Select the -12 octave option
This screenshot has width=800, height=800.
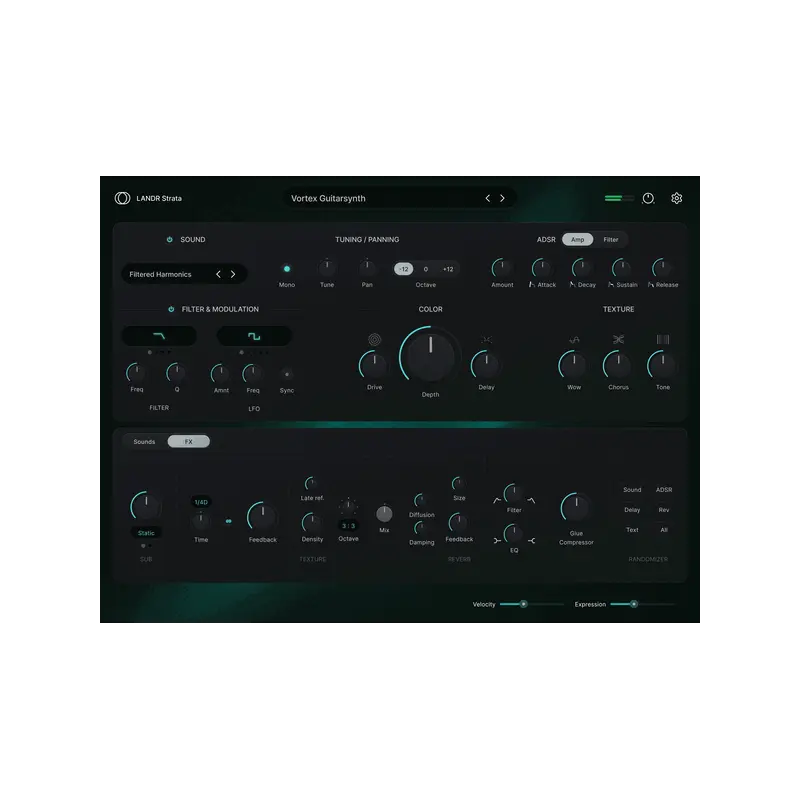(404, 269)
